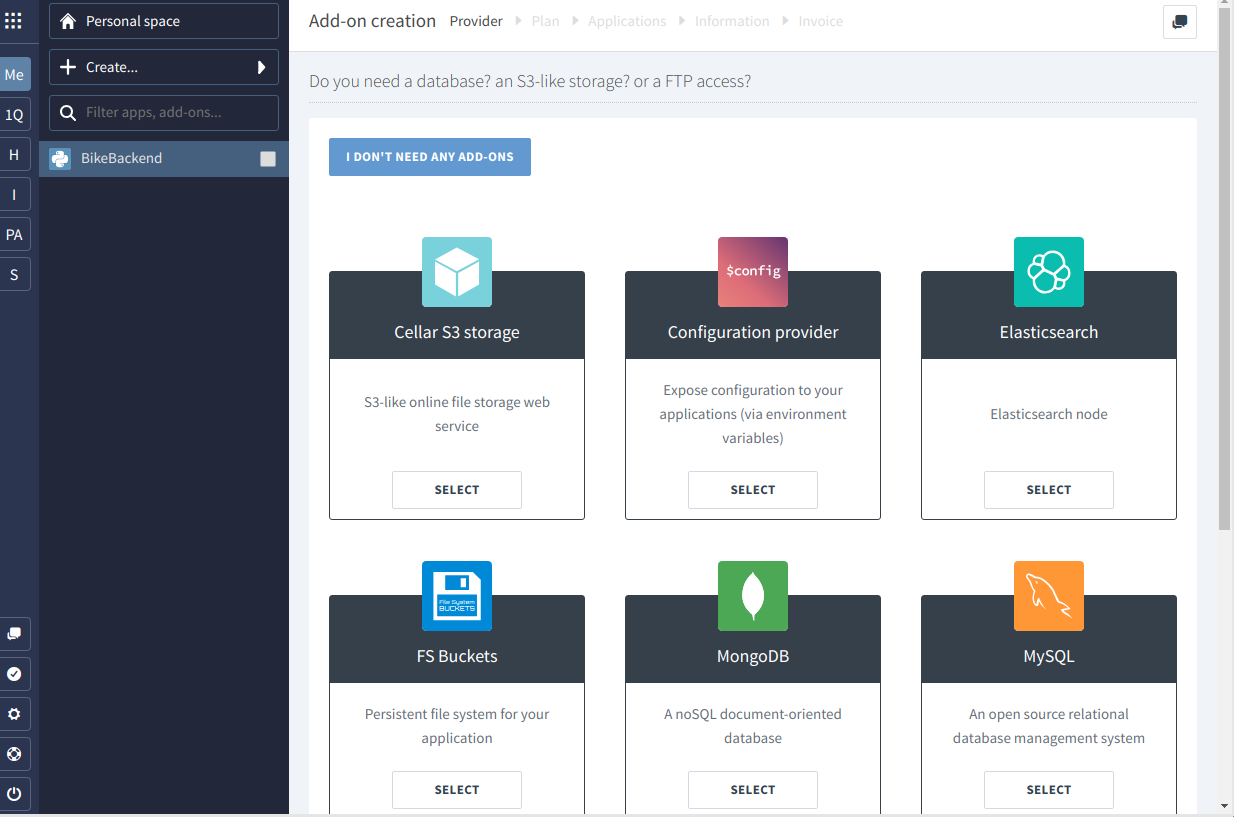This screenshot has height=817, width=1234.
Task: Click the MySQL card title
Action: coord(1049,656)
